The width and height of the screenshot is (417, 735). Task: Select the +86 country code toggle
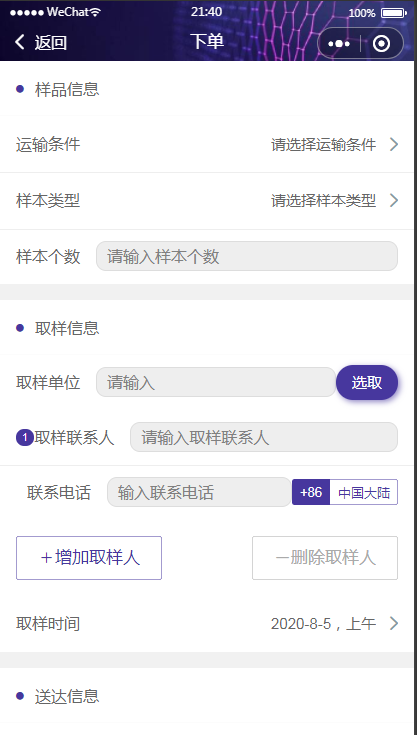(x=311, y=492)
